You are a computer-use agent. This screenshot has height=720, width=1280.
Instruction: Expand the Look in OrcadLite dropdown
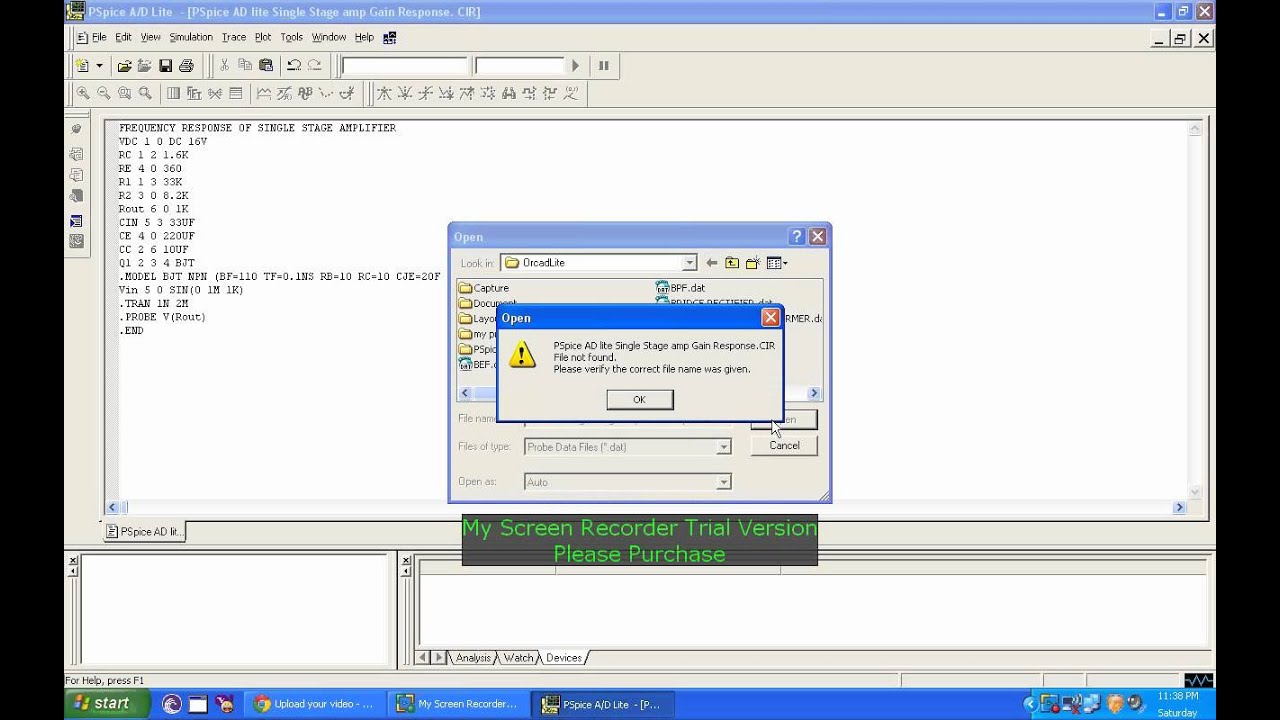click(x=690, y=263)
